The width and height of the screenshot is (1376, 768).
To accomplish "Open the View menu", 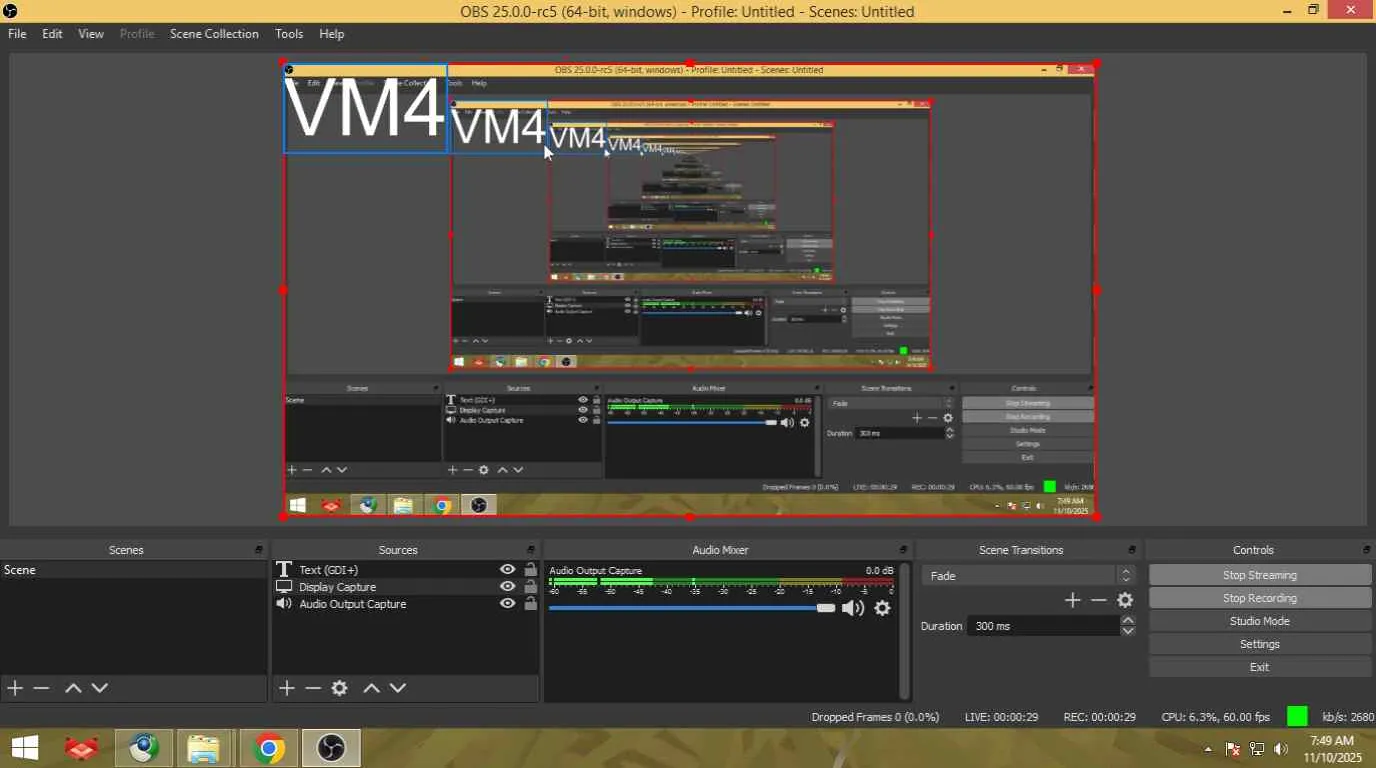I will pyautogui.click(x=91, y=34).
